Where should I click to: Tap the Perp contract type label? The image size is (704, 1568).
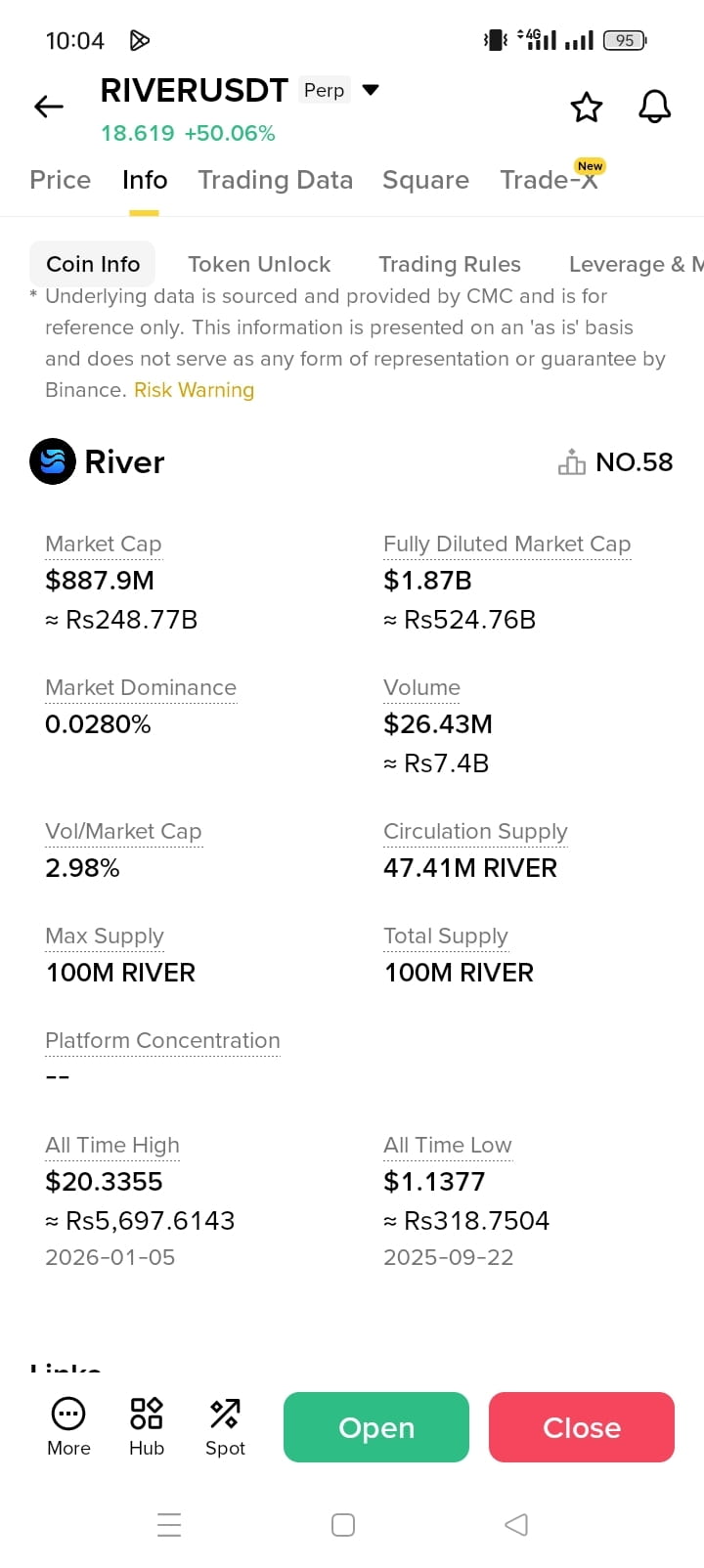pyautogui.click(x=324, y=90)
